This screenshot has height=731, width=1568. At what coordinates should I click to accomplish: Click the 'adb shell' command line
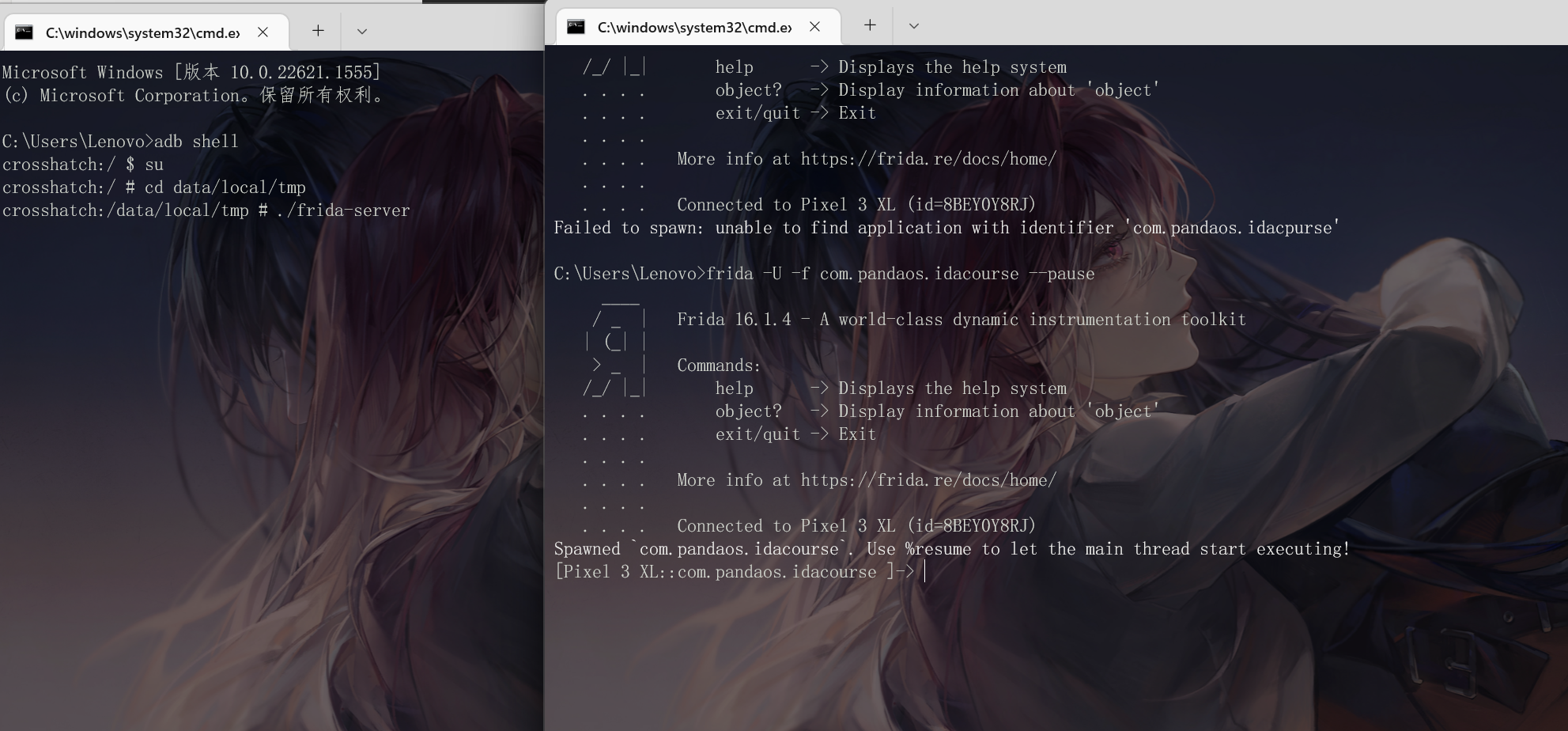(x=120, y=142)
